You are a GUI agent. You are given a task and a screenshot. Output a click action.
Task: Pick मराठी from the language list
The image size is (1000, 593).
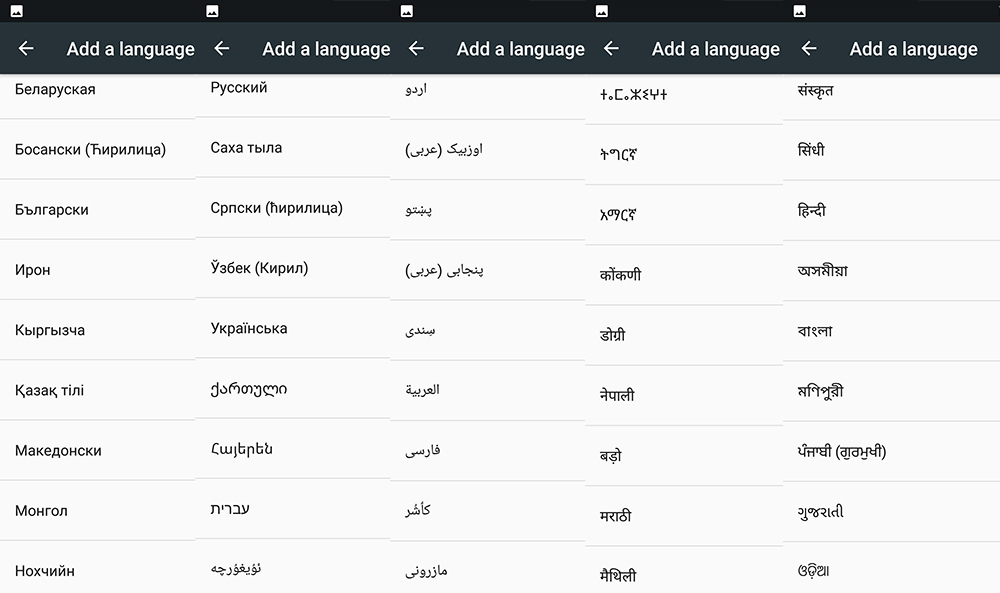615,516
